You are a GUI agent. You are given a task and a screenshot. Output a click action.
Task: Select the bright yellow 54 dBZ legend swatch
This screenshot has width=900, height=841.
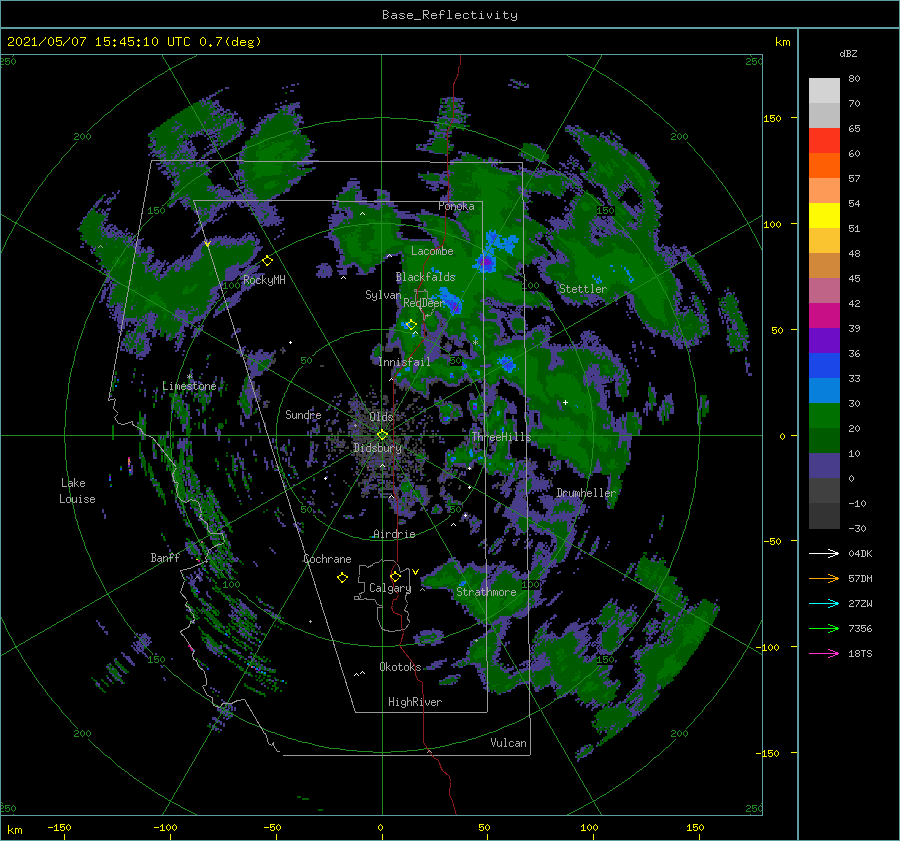click(824, 215)
